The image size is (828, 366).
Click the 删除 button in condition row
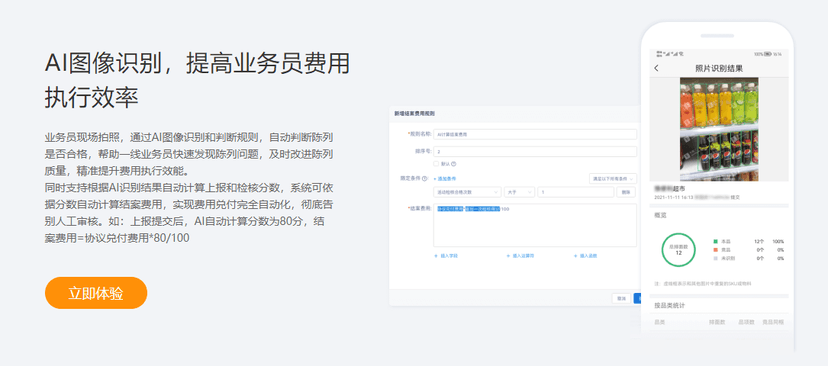(x=626, y=192)
